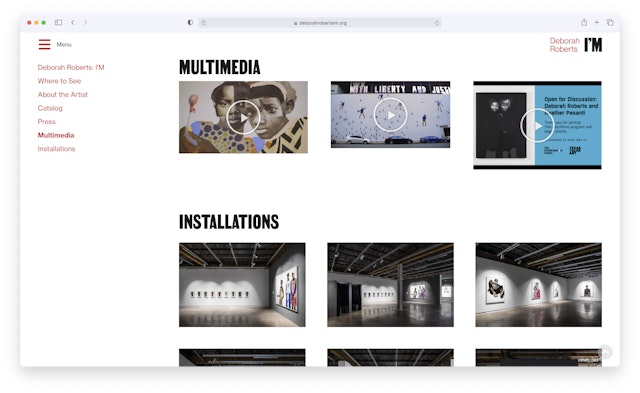Play the Open for Discussion video
This screenshot has width=640, height=393.
[x=537, y=126]
